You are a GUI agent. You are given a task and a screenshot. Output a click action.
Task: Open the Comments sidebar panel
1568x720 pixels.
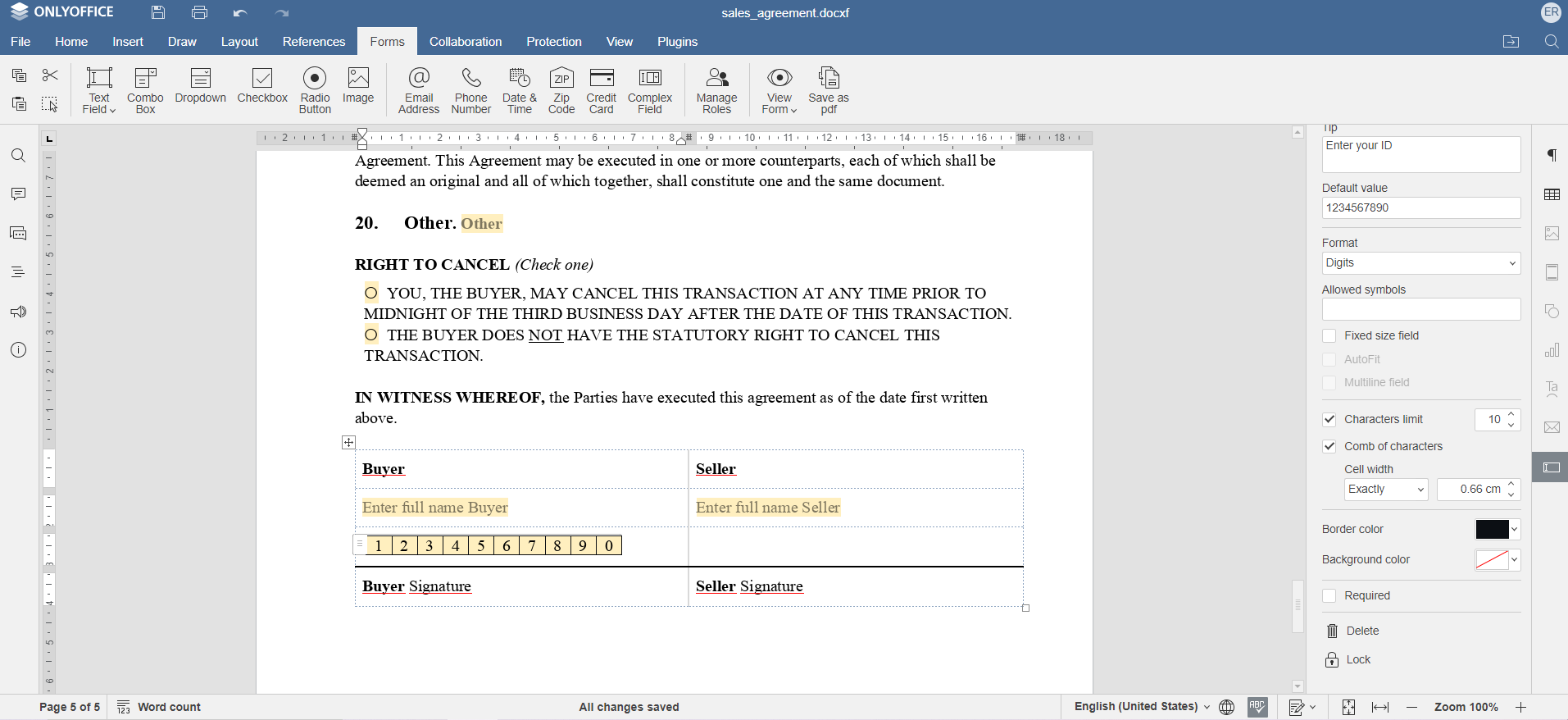click(x=18, y=194)
